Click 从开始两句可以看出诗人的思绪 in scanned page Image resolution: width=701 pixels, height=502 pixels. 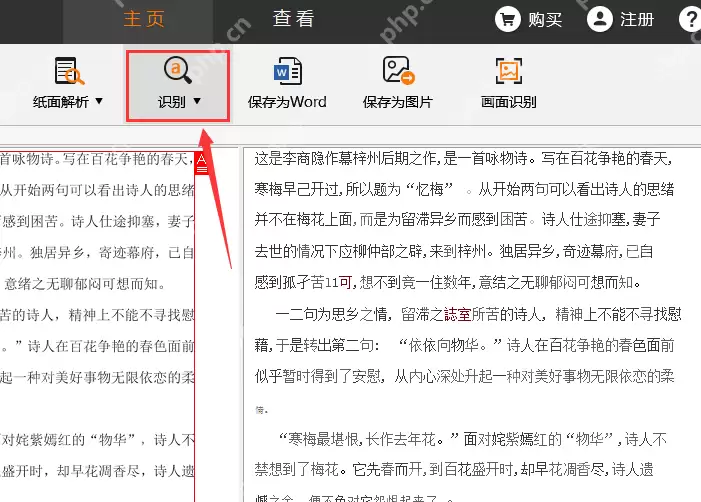pyautogui.click(x=97, y=190)
